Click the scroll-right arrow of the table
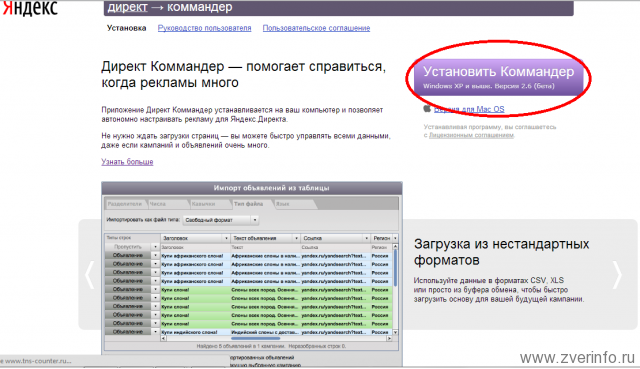640x369 pixels. click(389, 338)
